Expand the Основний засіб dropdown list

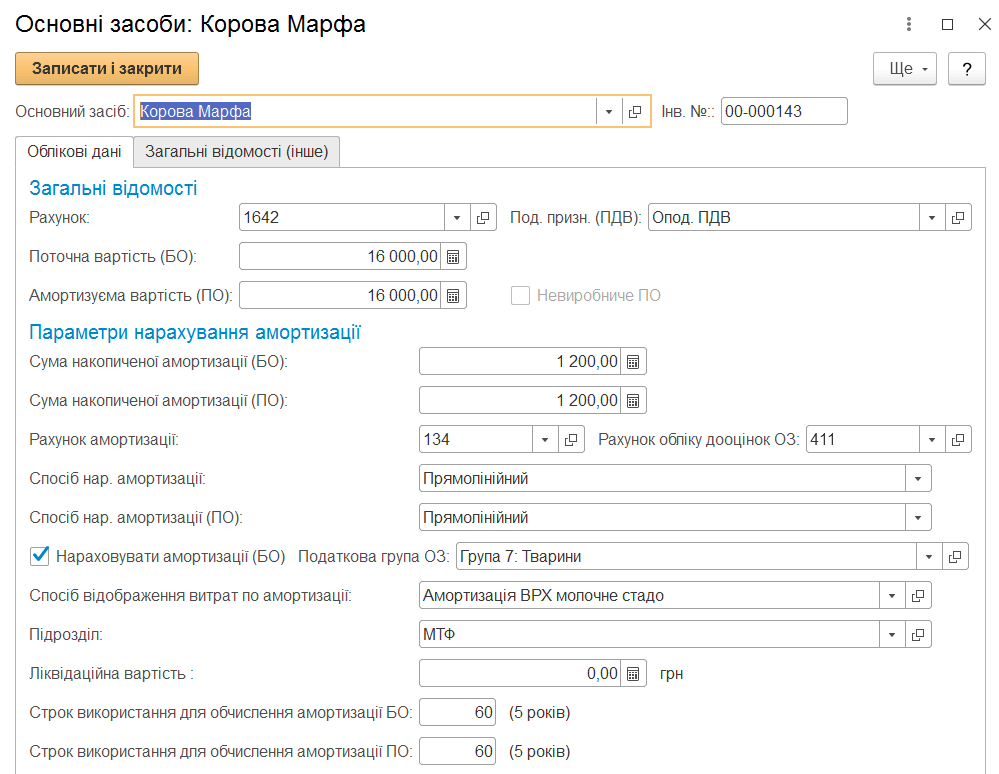609,111
